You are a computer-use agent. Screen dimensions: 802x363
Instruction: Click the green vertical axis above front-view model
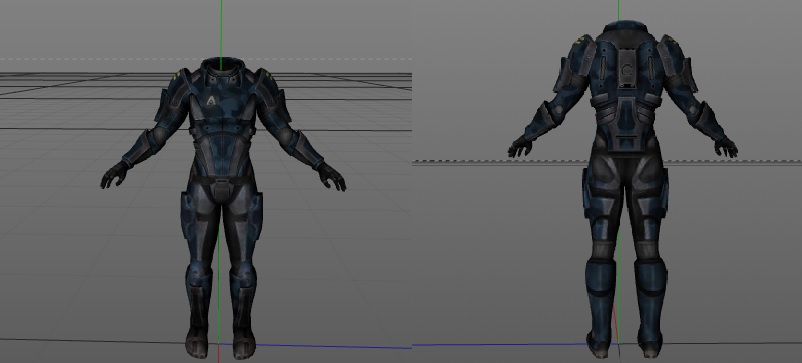coord(221,29)
